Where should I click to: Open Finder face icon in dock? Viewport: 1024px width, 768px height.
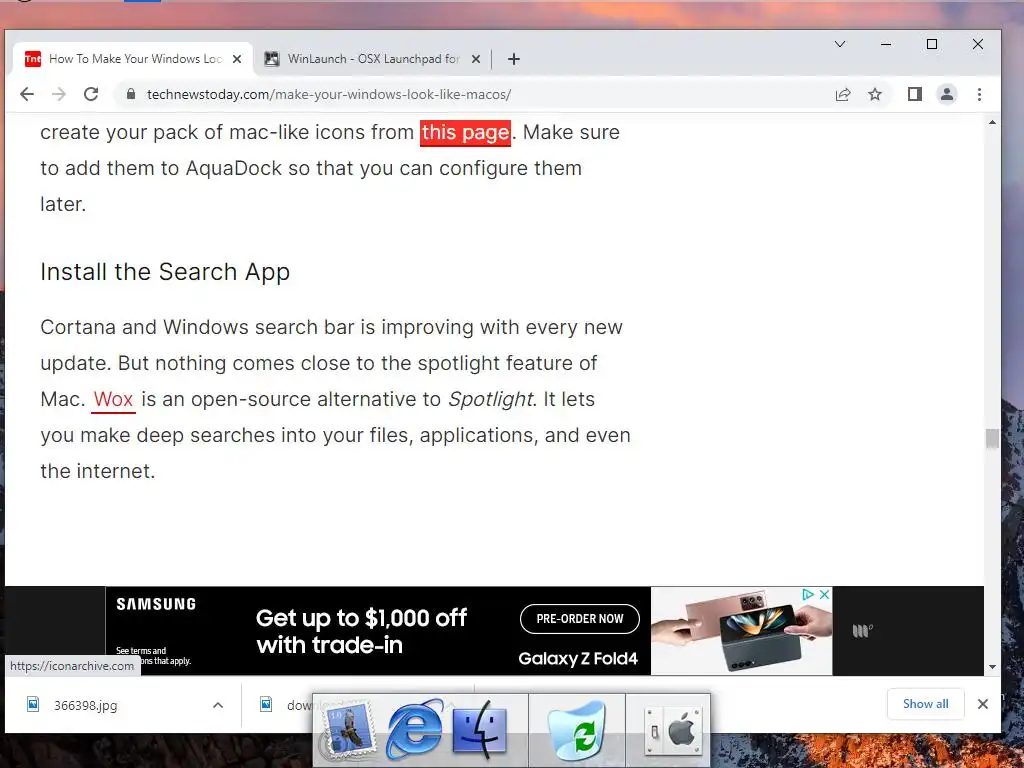coord(479,729)
